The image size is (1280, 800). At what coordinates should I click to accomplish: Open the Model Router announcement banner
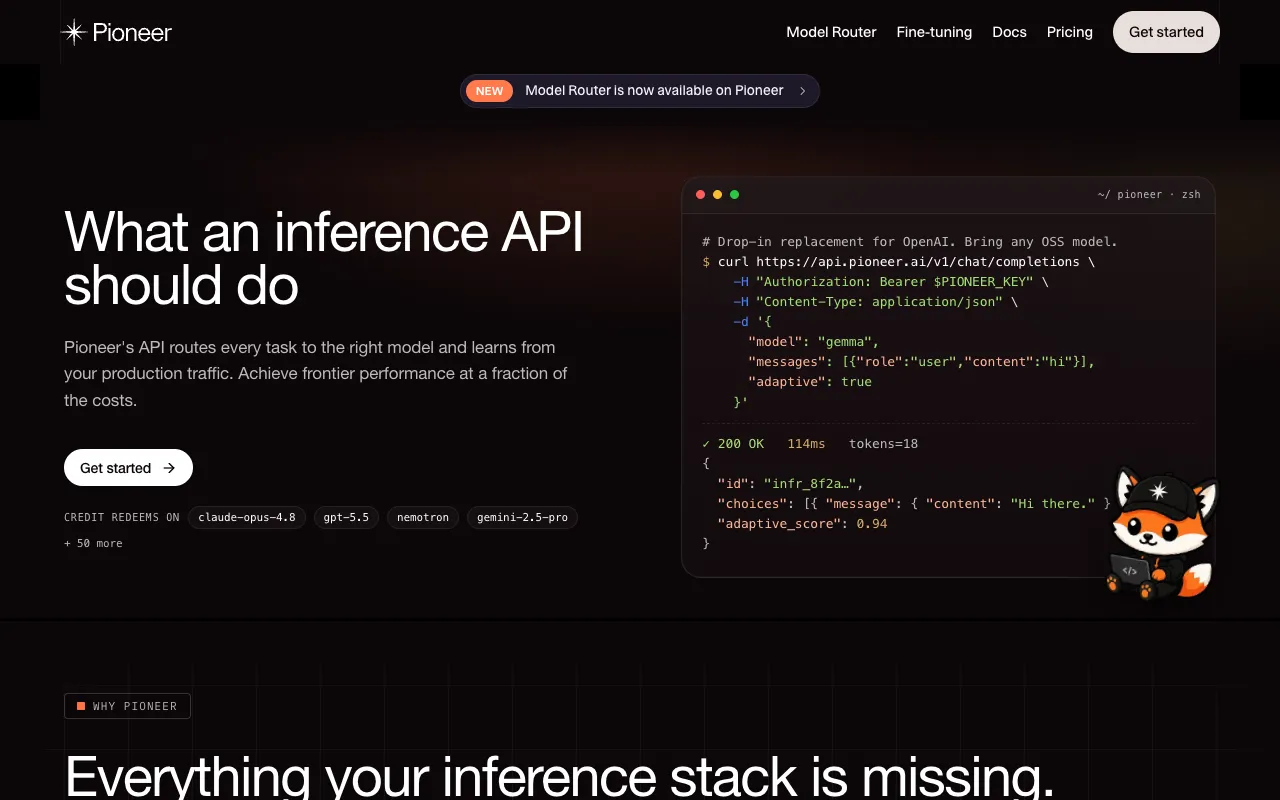640,91
